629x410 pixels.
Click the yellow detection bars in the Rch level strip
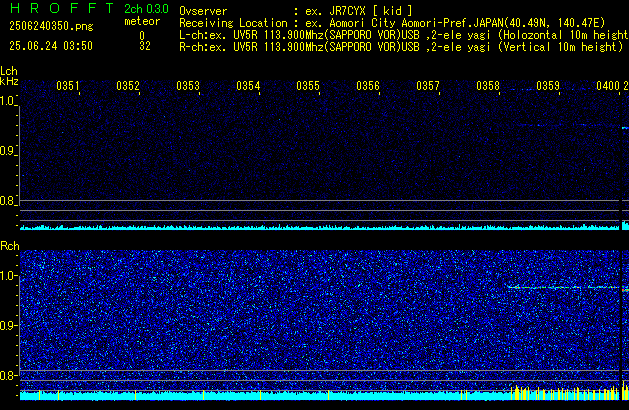click(565, 393)
